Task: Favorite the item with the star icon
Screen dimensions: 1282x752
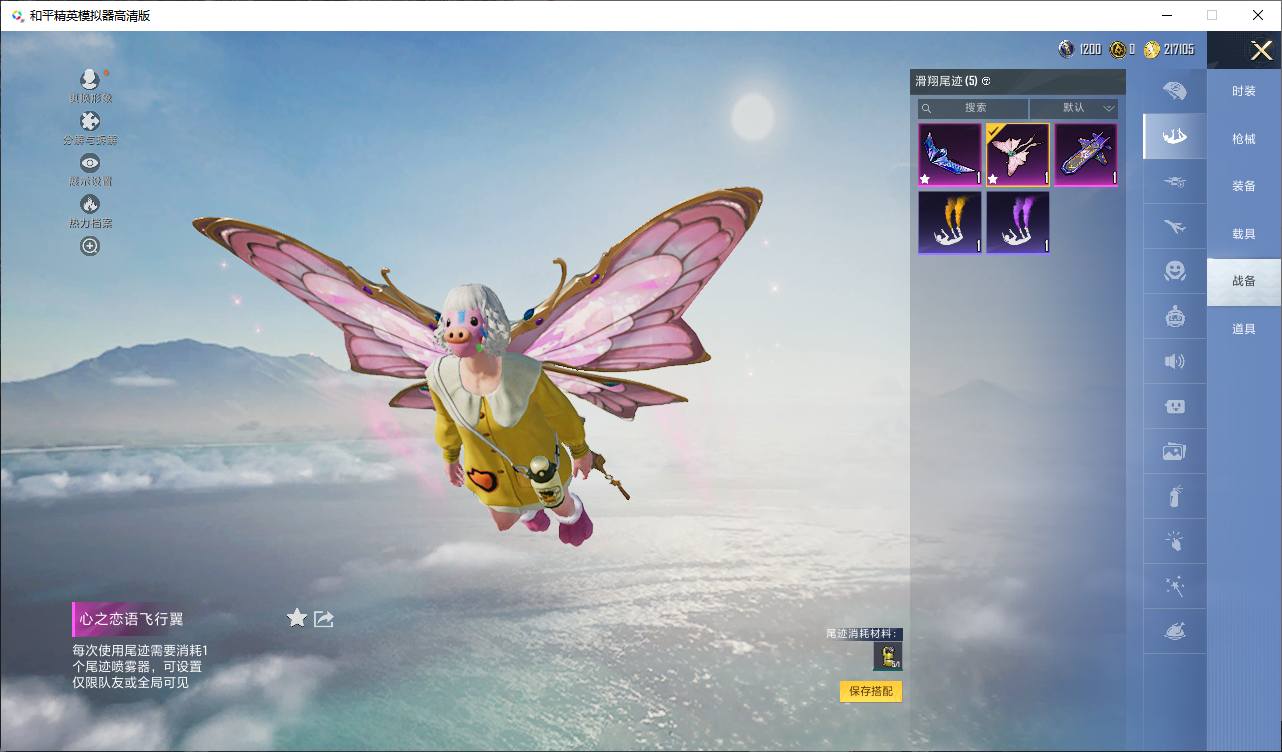Action: click(297, 618)
